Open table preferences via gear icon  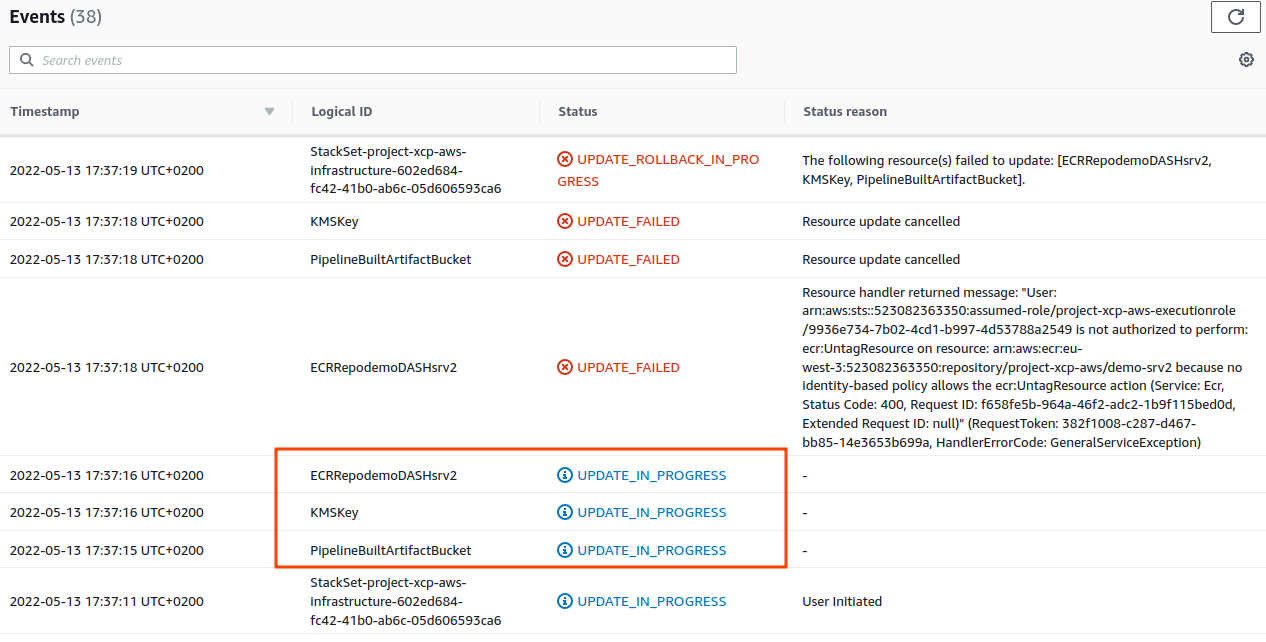pos(1246,59)
